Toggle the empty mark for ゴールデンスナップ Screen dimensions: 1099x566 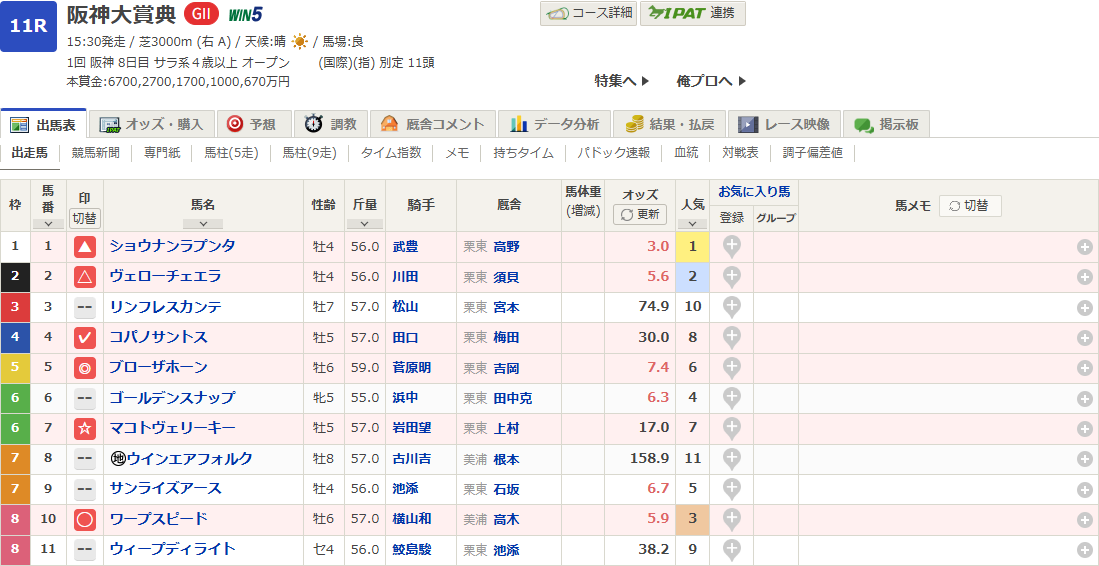[85, 399]
